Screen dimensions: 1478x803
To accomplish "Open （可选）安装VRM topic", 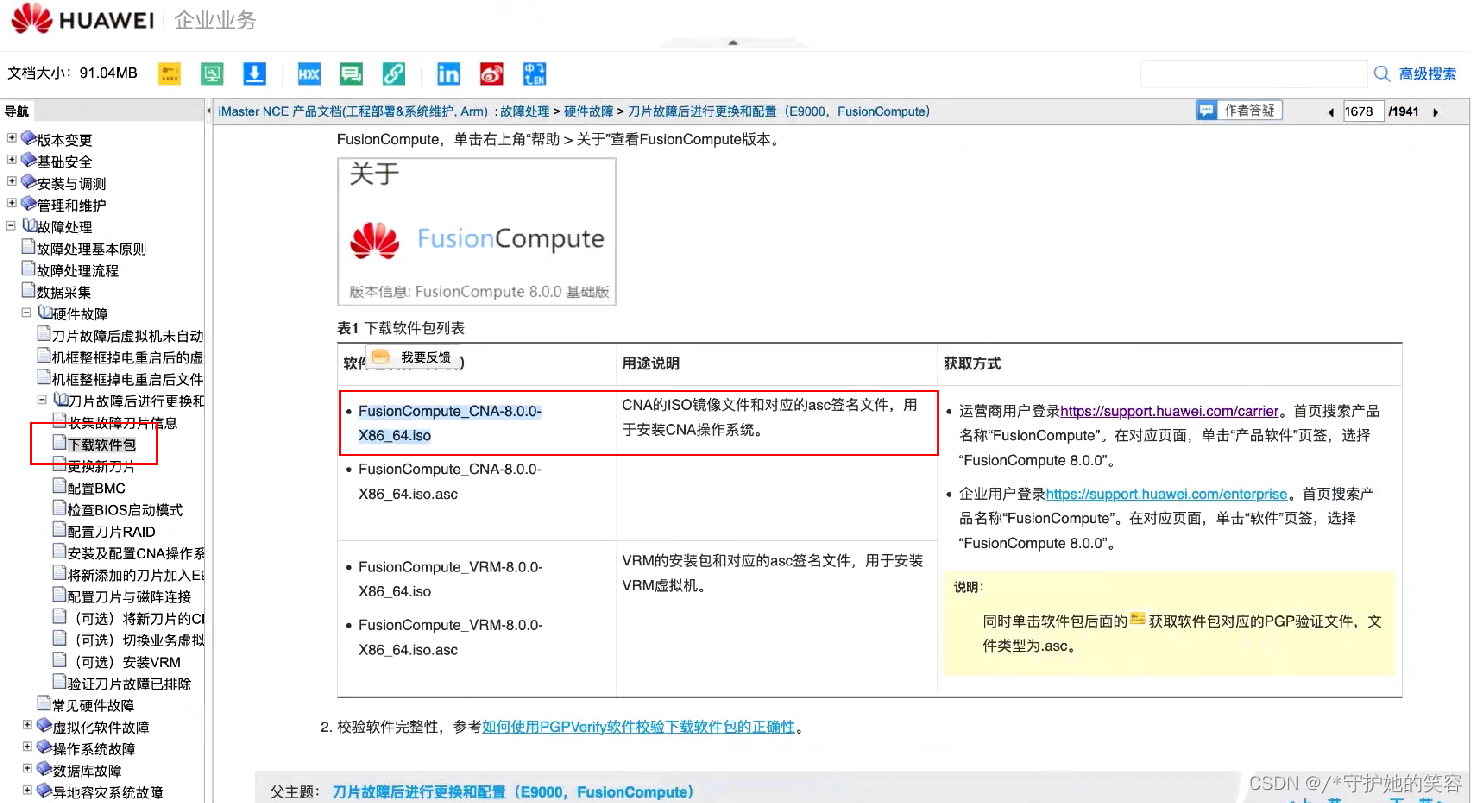I will pos(124,662).
